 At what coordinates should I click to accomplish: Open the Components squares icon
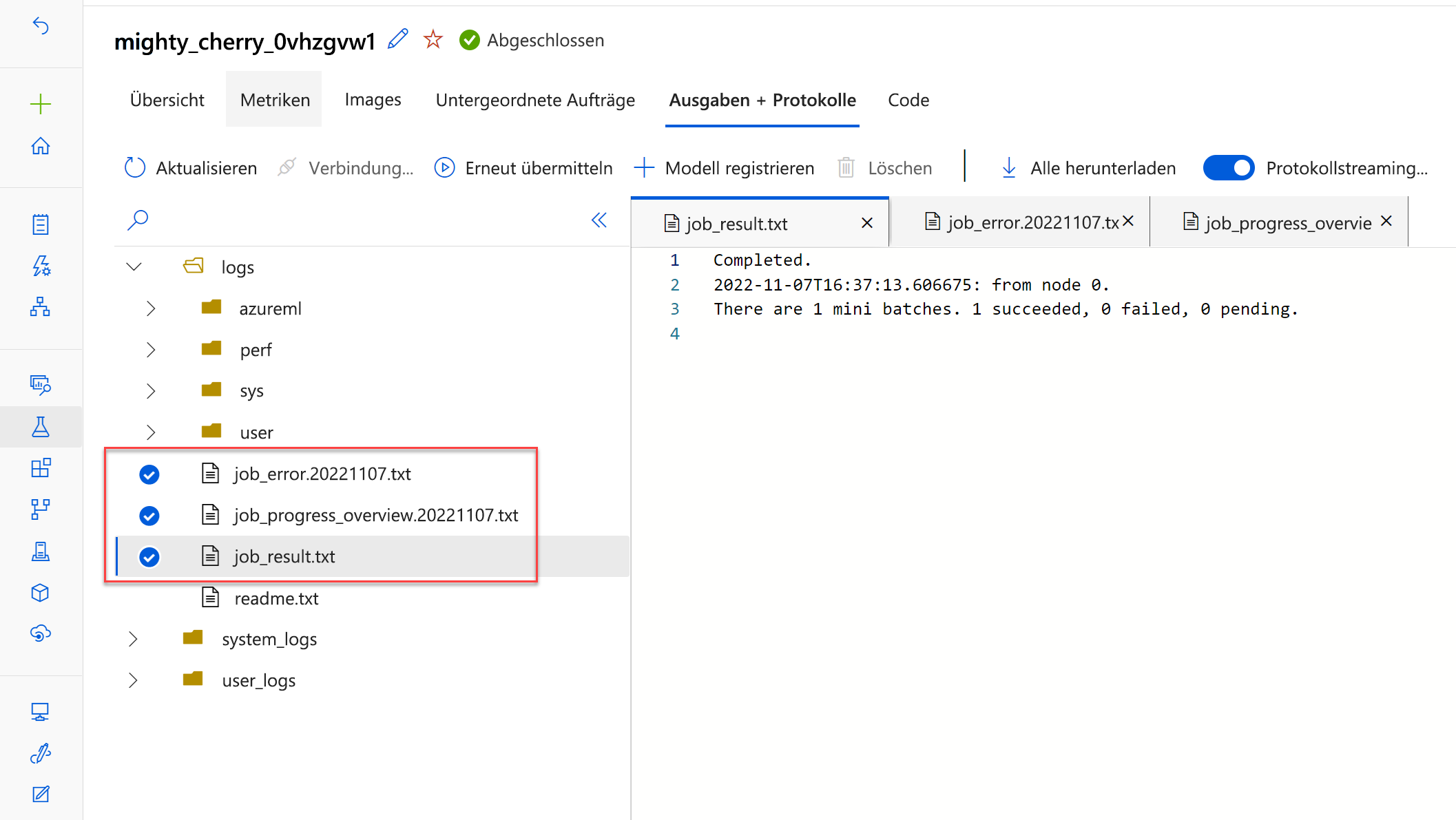[x=41, y=467]
